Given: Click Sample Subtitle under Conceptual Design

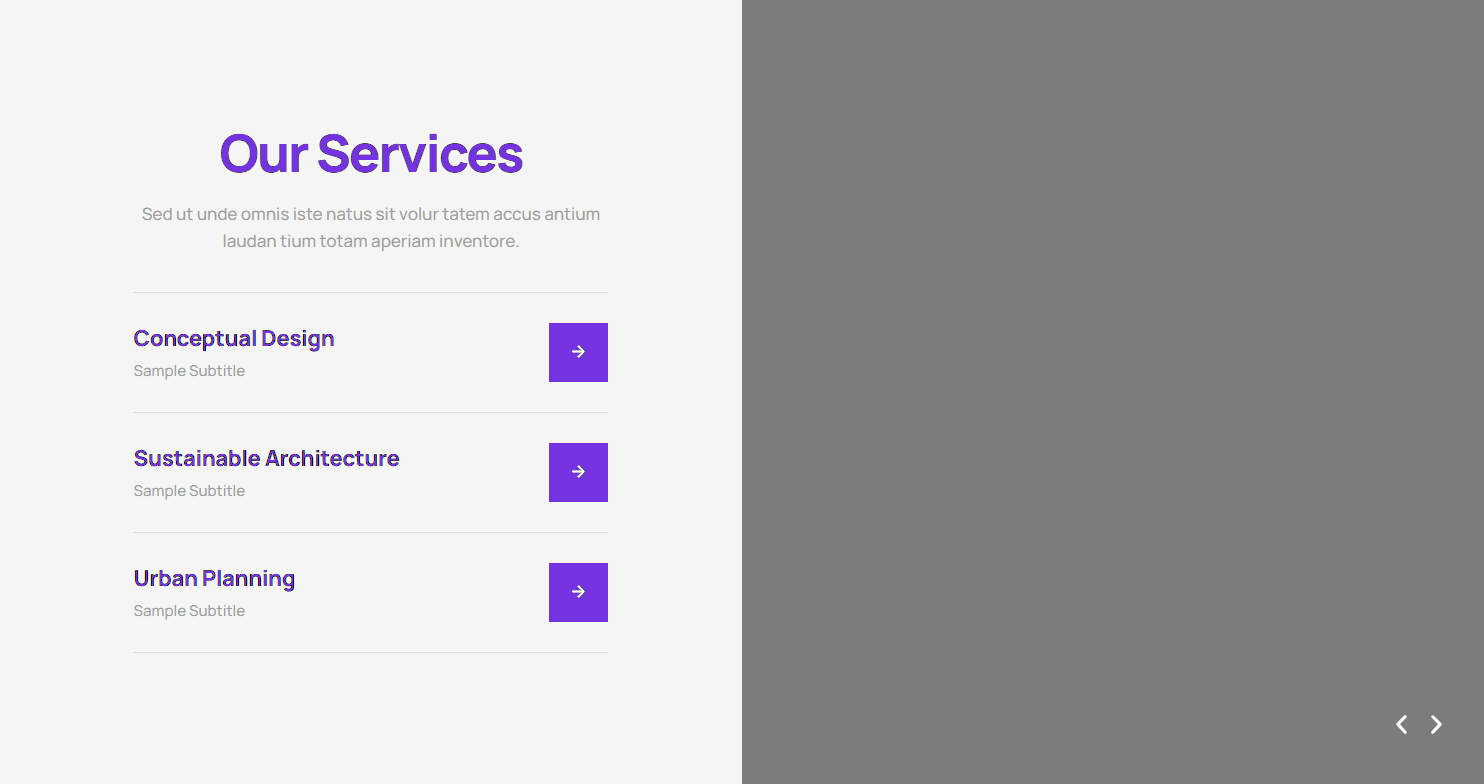Looking at the screenshot, I should click(x=189, y=371).
